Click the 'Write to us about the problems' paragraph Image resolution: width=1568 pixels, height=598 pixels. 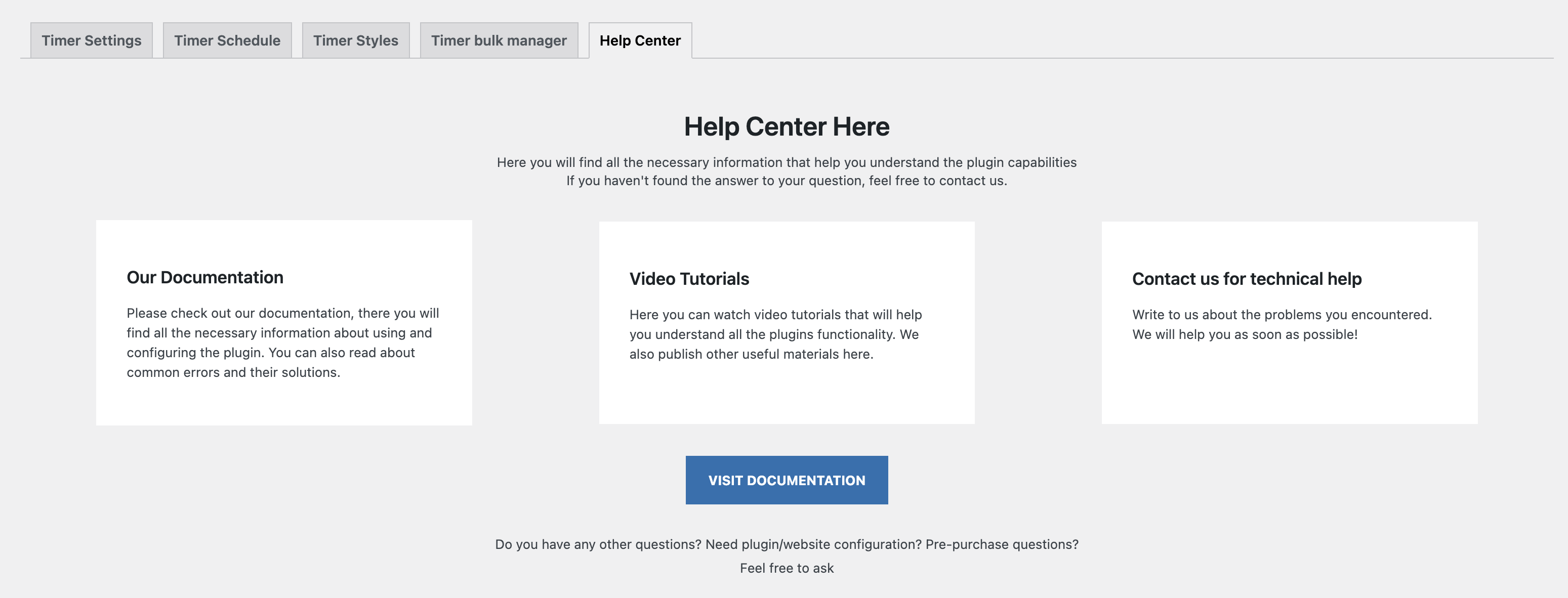pyautogui.click(x=1282, y=324)
